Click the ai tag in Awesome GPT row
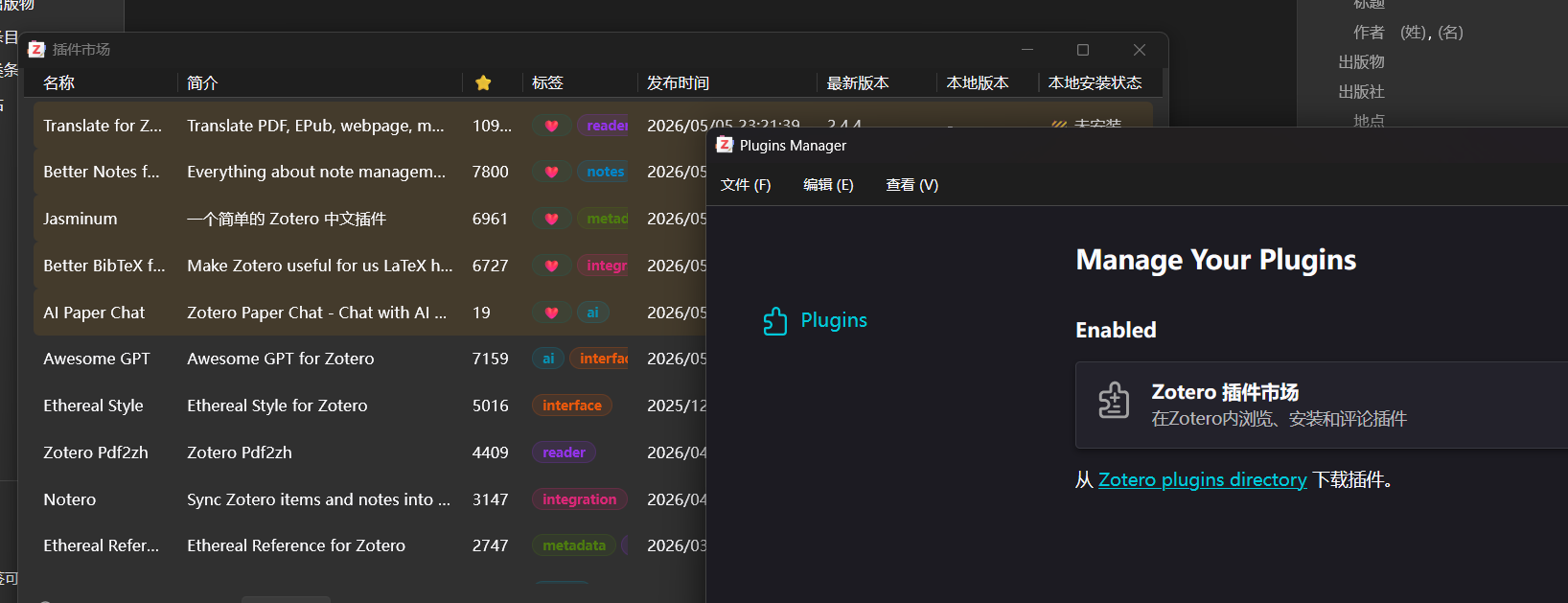The image size is (1568, 603). [x=548, y=359]
